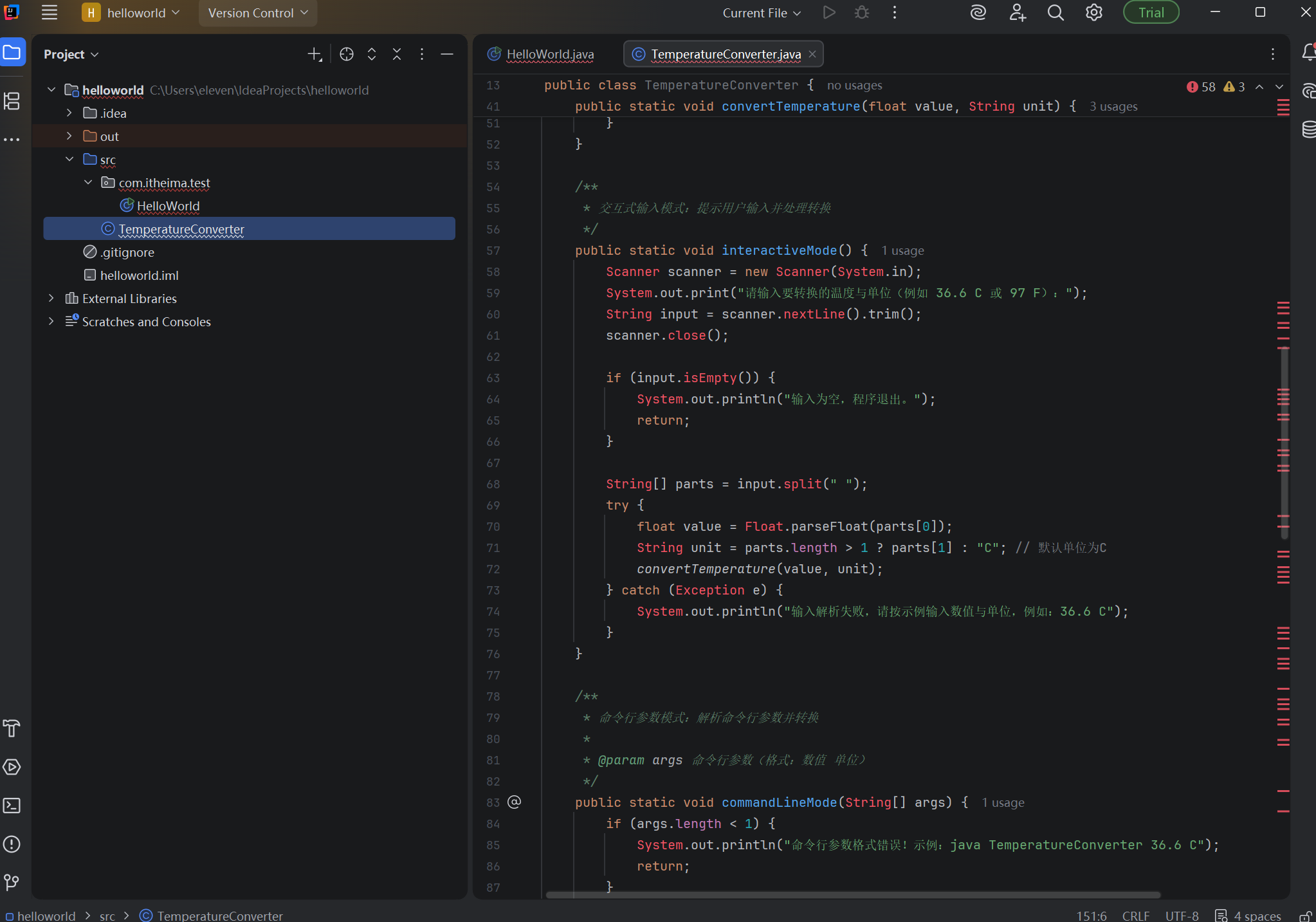Open Search Everywhere magnifier icon
This screenshot has height=922, width=1316.
click(x=1055, y=13)
